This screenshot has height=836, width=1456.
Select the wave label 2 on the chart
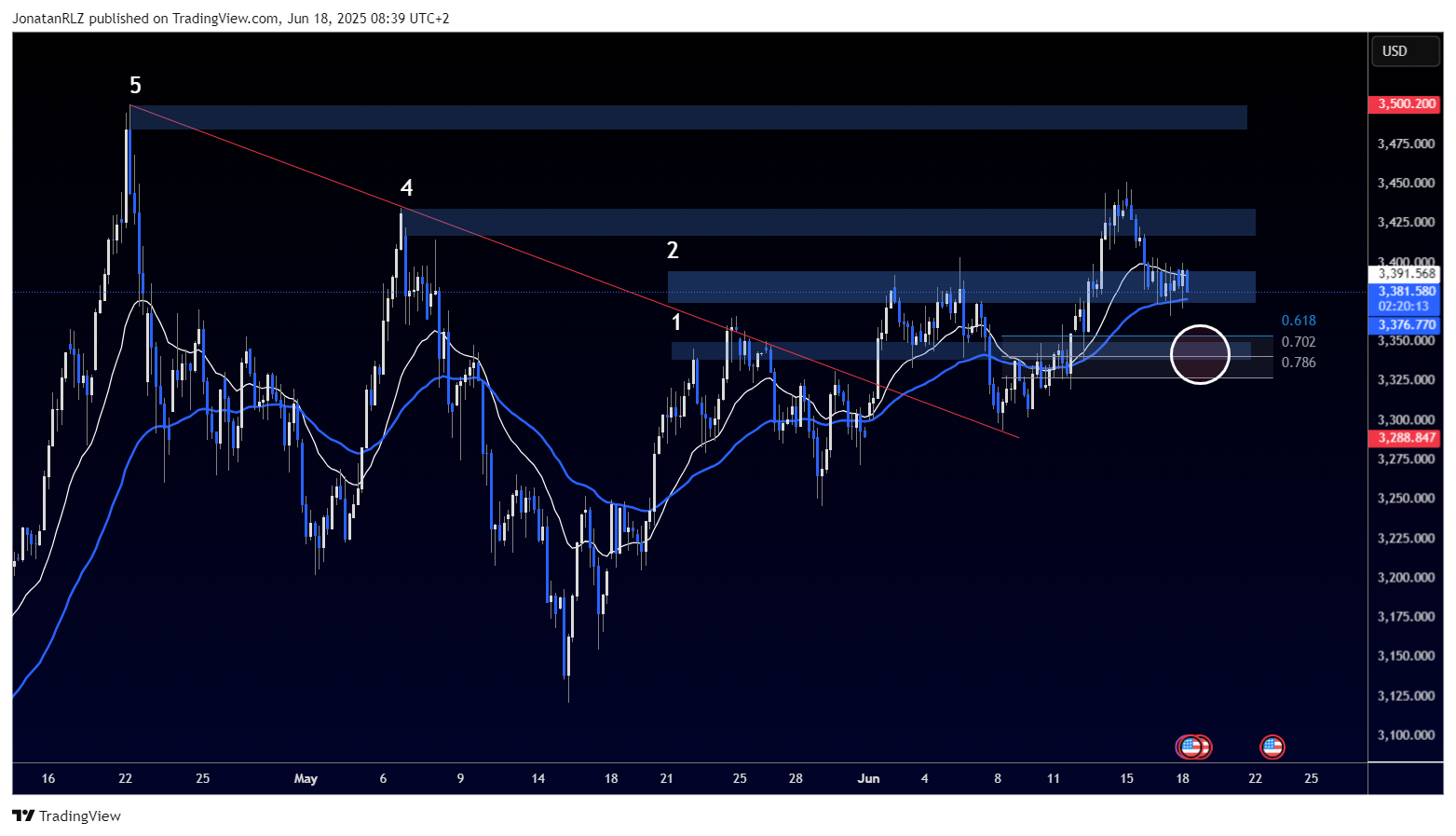(x=673, y=250)
